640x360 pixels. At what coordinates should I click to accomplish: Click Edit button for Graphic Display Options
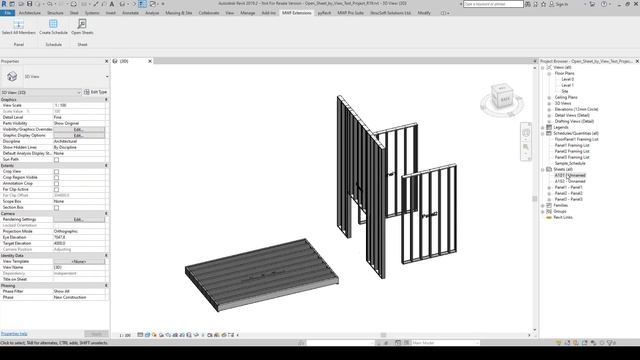click(x=79, y=136)
